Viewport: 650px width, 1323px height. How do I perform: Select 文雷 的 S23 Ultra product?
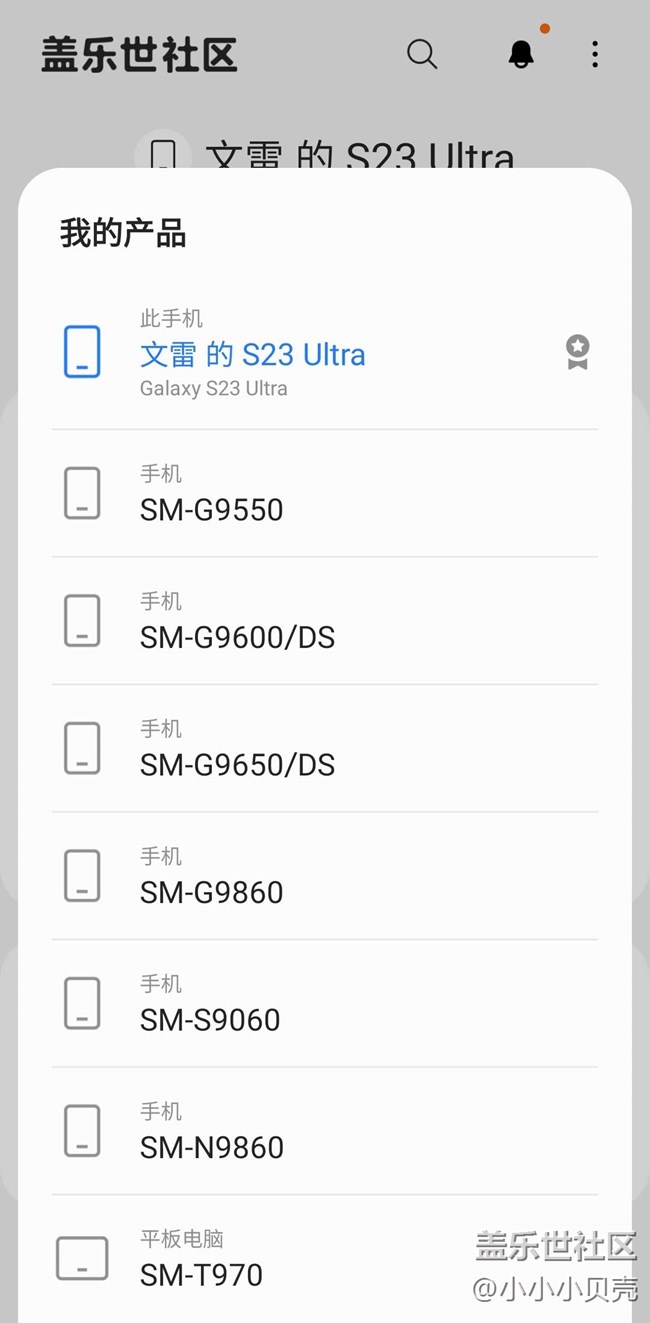tap(252, 355)
